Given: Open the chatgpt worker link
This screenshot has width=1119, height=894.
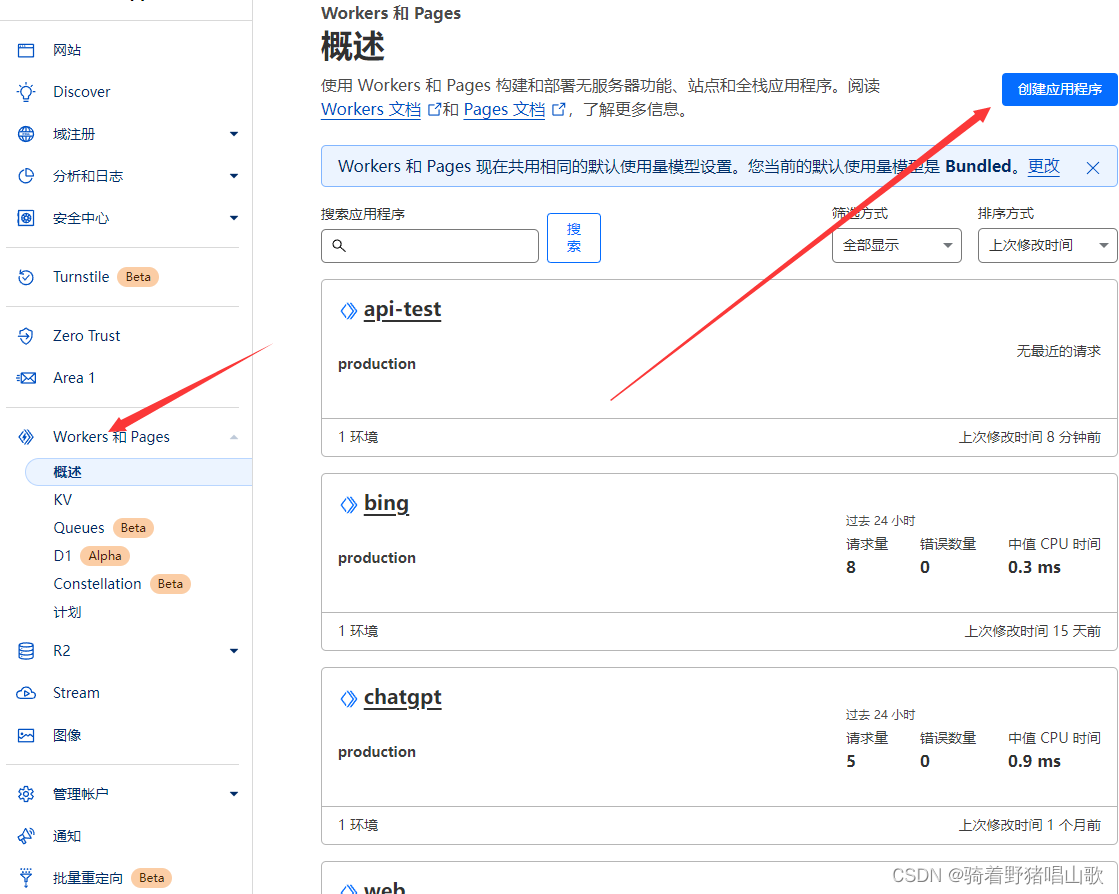Looking at the screenshot, I should click(402, 698).
